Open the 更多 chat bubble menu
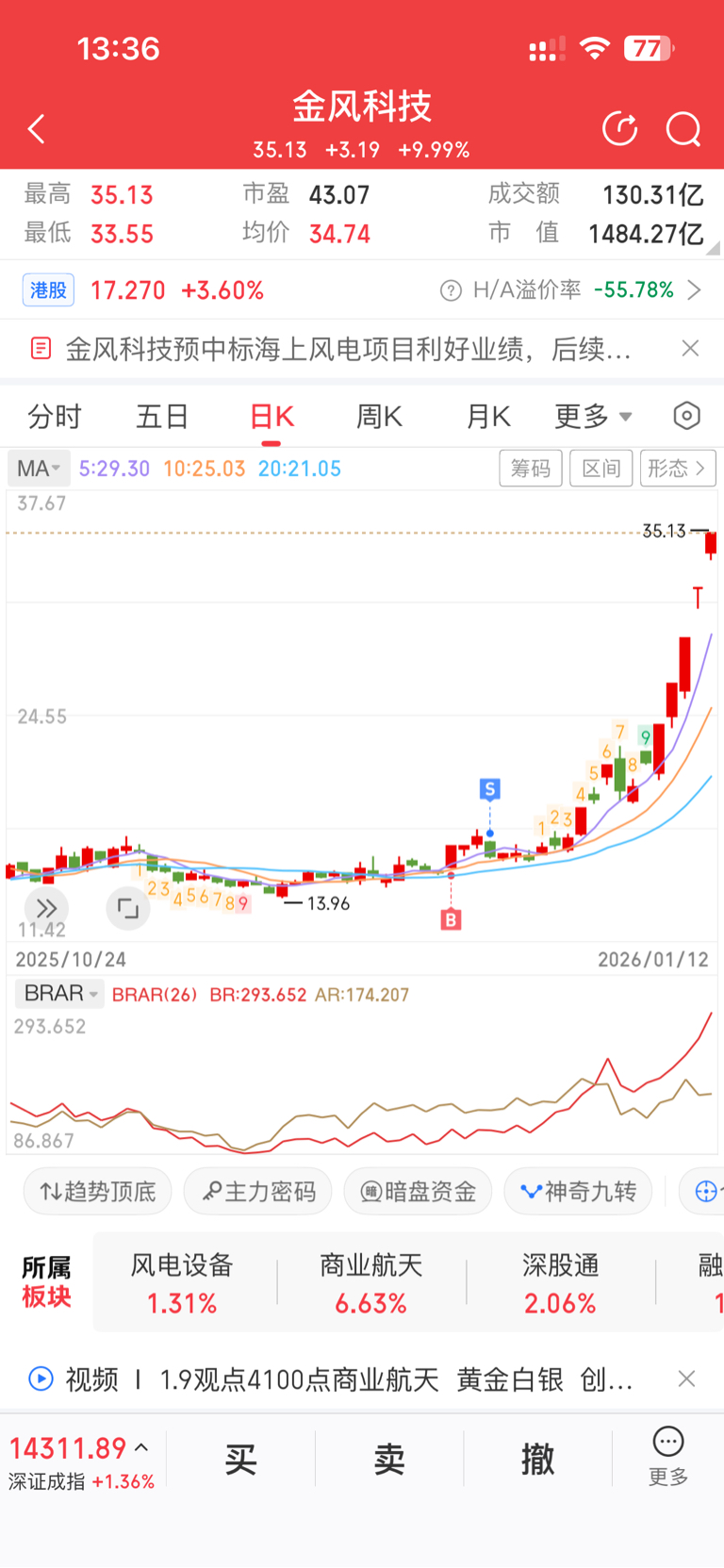 [668, 1458]
